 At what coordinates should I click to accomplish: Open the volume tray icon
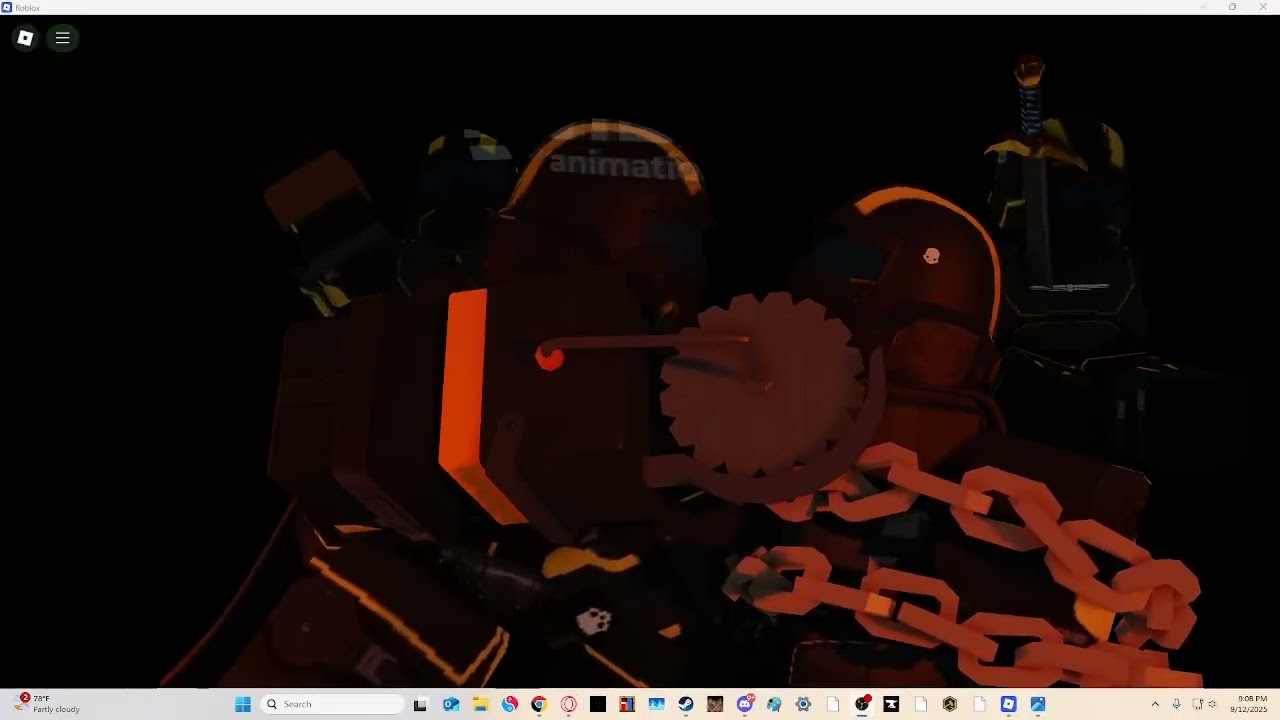(x=1213, y=704)
